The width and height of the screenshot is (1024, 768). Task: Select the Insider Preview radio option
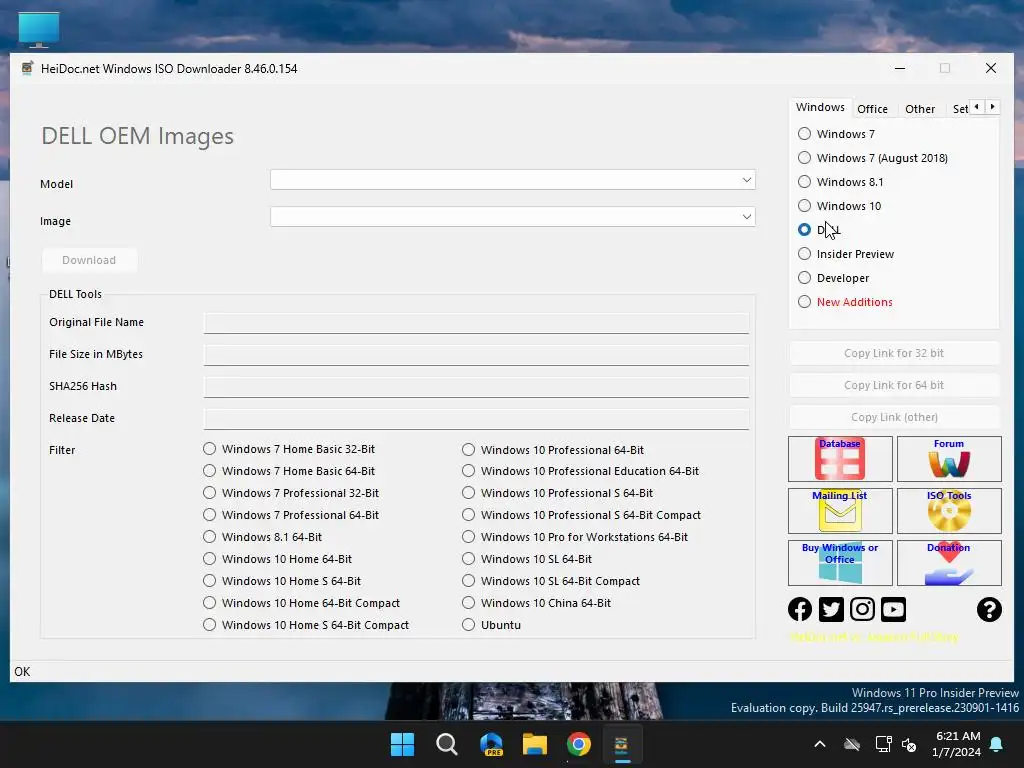pyautogui.click(x=846, y=254)
